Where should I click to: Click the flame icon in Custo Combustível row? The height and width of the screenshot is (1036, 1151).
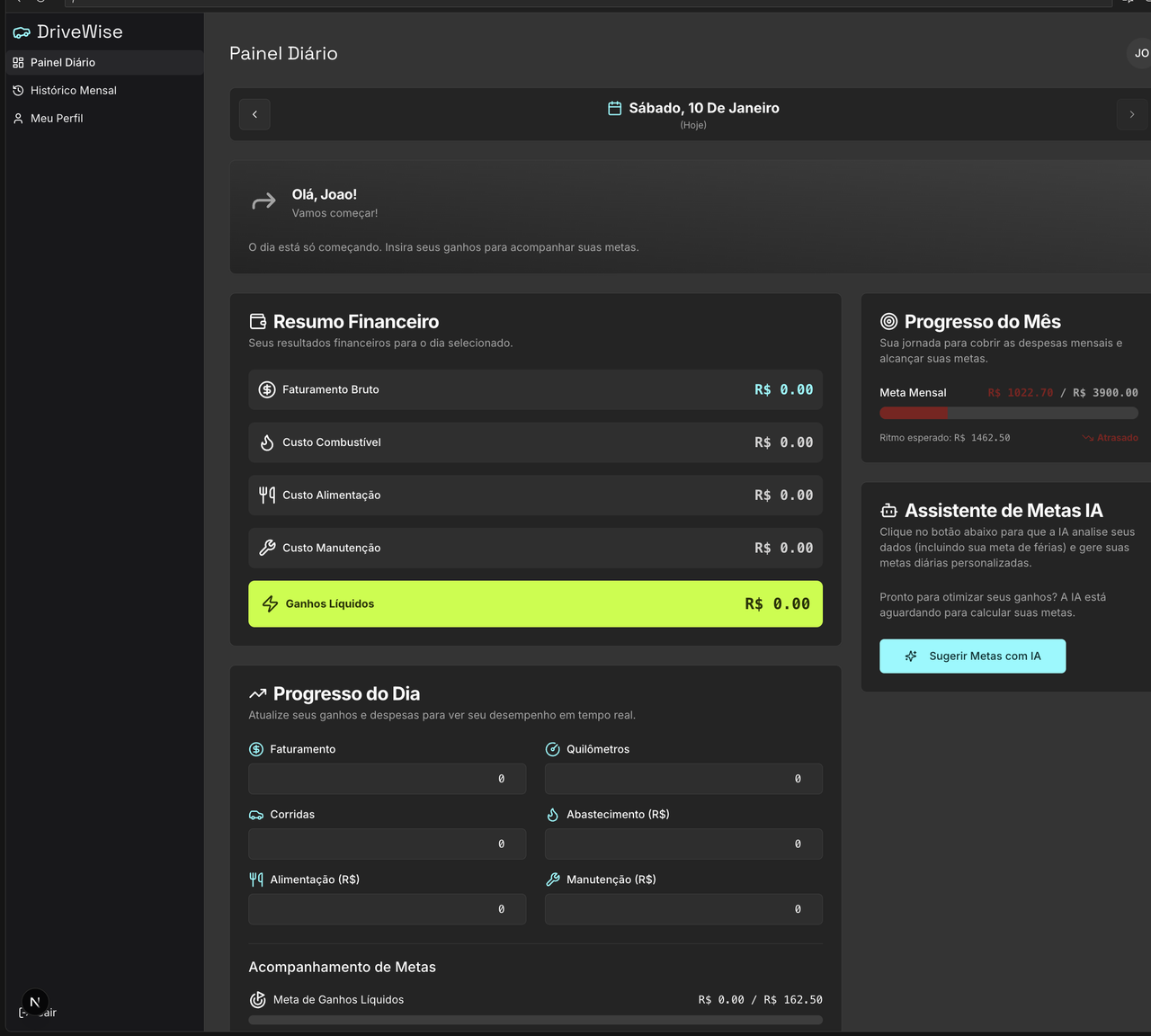pyautogui.click(x=267, y=442)
